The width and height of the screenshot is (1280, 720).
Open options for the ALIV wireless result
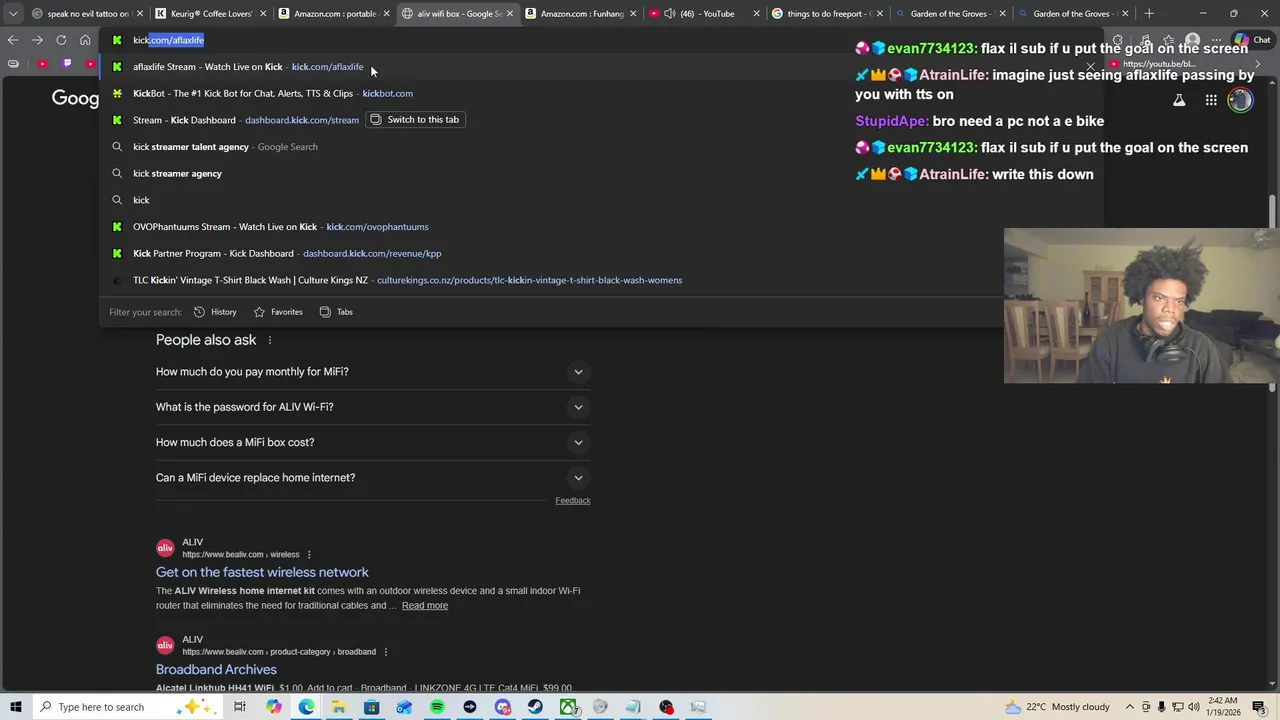tap(309, 555)
